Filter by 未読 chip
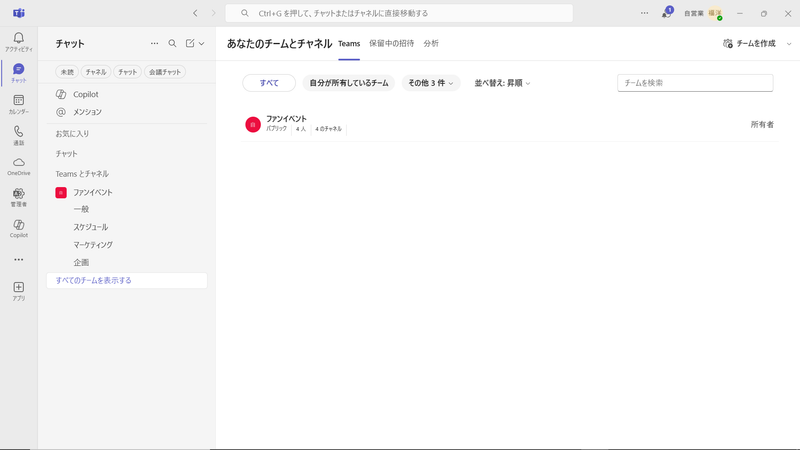The height and width of the screenshot is (450, 800). pyautogui.click(x=67, y=72)
